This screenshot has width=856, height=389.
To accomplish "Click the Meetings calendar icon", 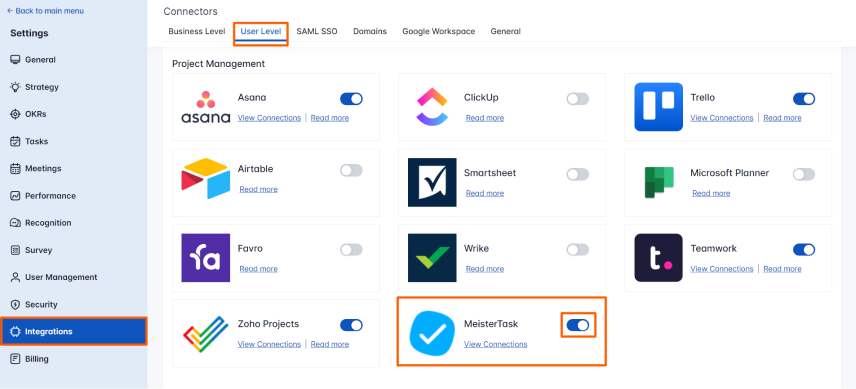I will [15, 169].
